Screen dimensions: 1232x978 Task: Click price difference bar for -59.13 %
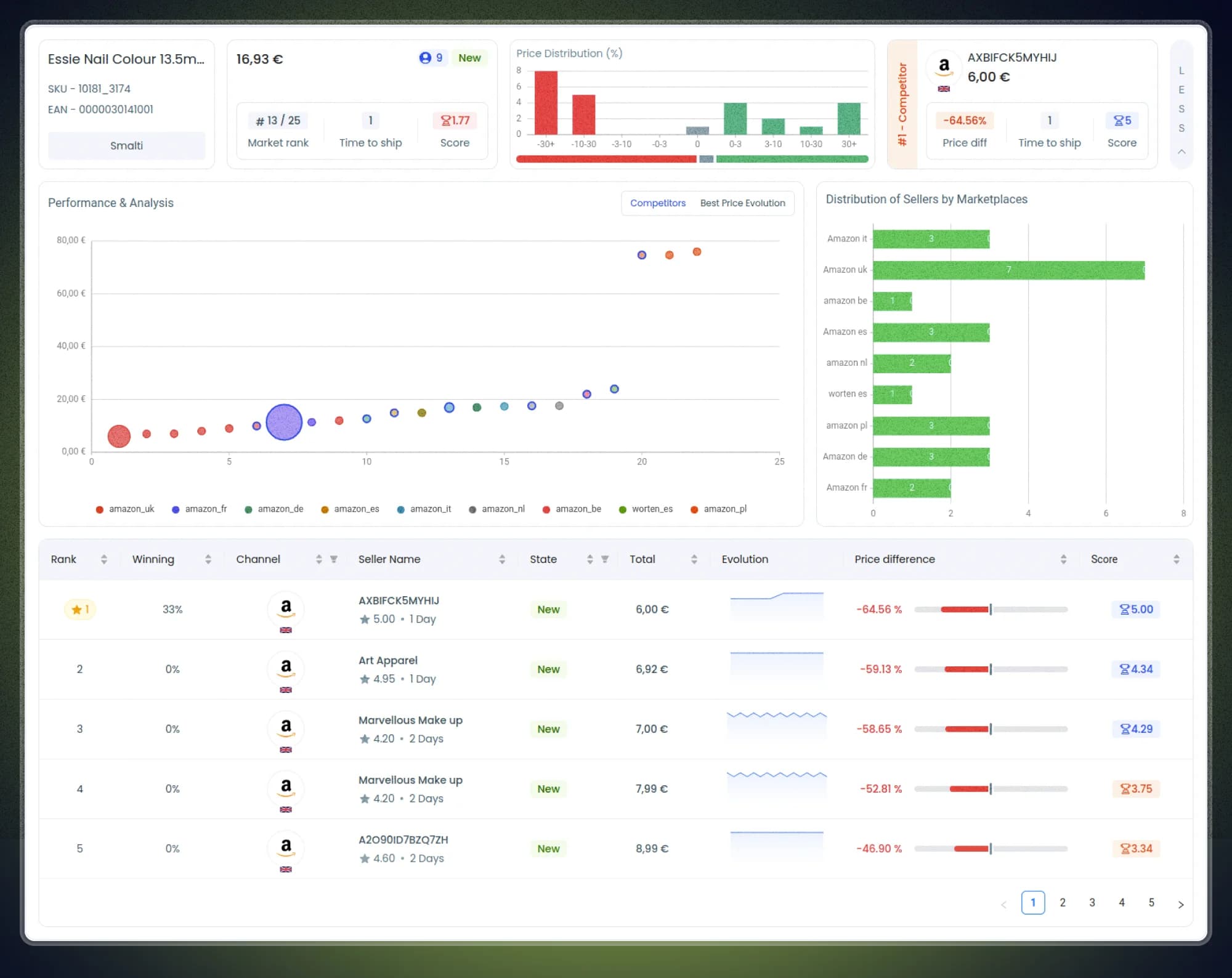991,669
